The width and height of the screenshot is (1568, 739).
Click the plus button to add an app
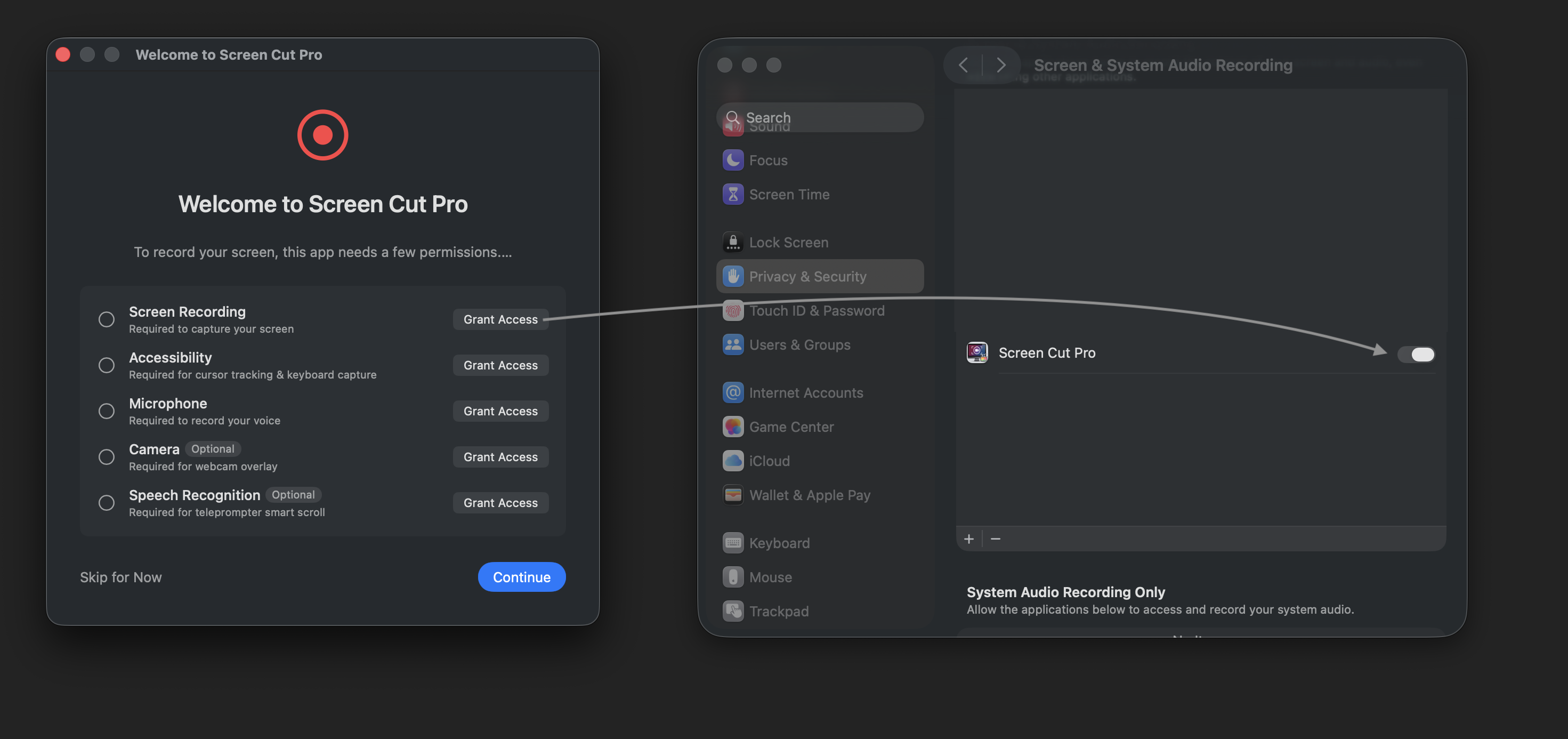pyautogui.click(x=968, y=539)
